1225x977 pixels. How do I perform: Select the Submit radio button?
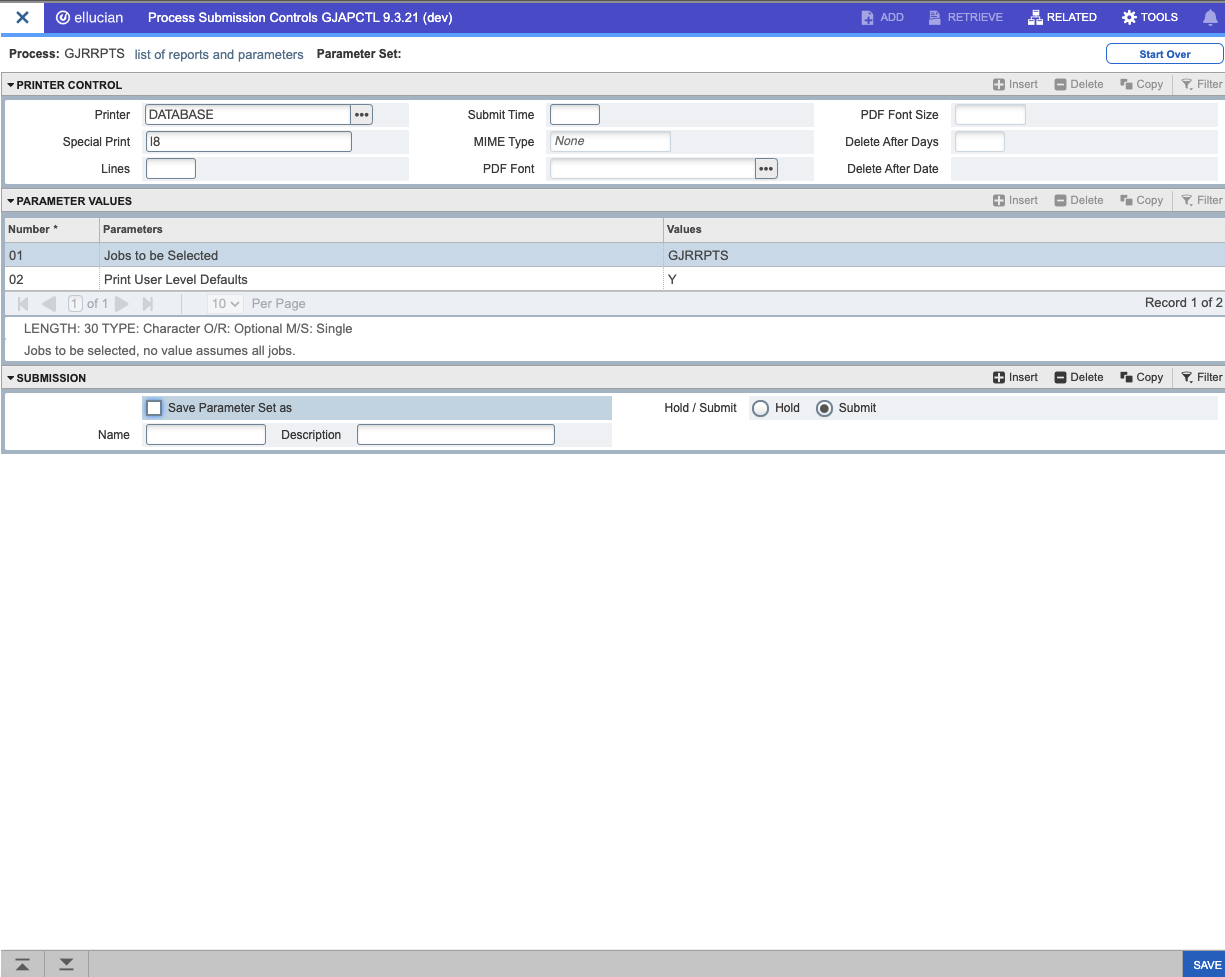pyautogui.click(x=824, y=408)
